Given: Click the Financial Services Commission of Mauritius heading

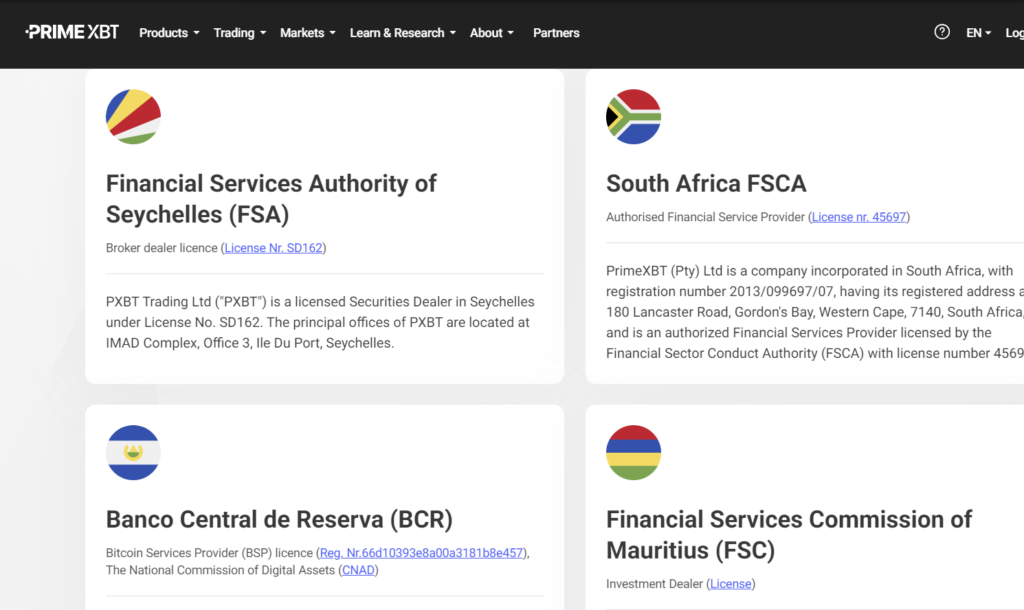Looking at the screenshot, I should point(789,534).
